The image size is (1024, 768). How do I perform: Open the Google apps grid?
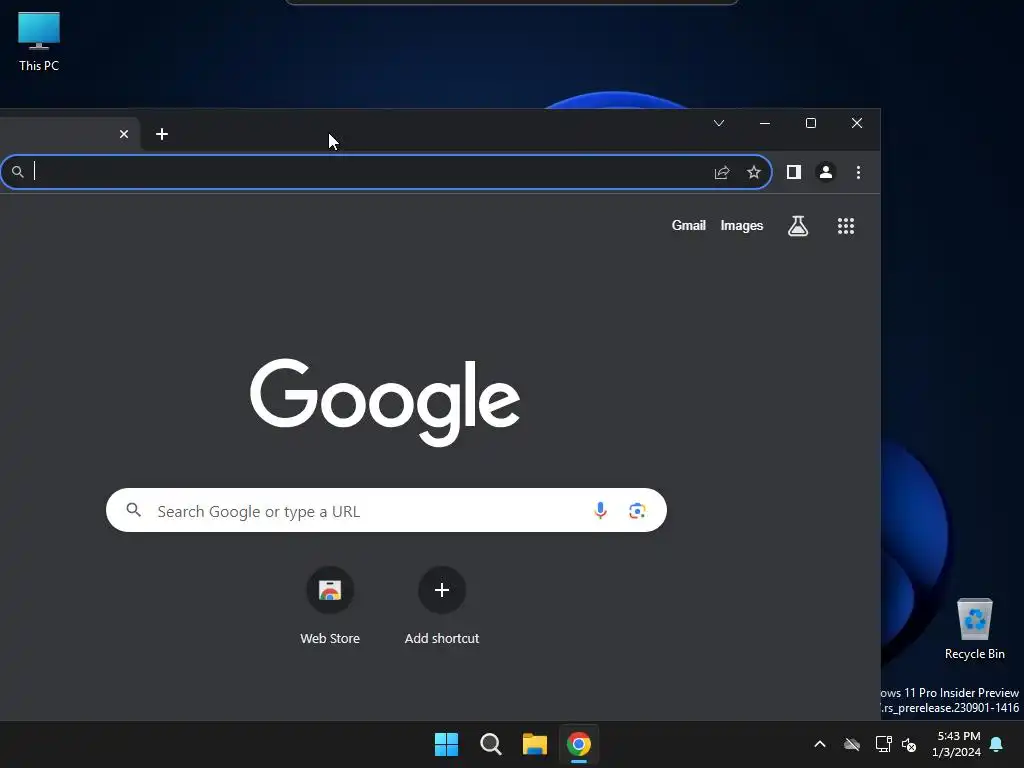pyautogui.click(x=846, y=226)
